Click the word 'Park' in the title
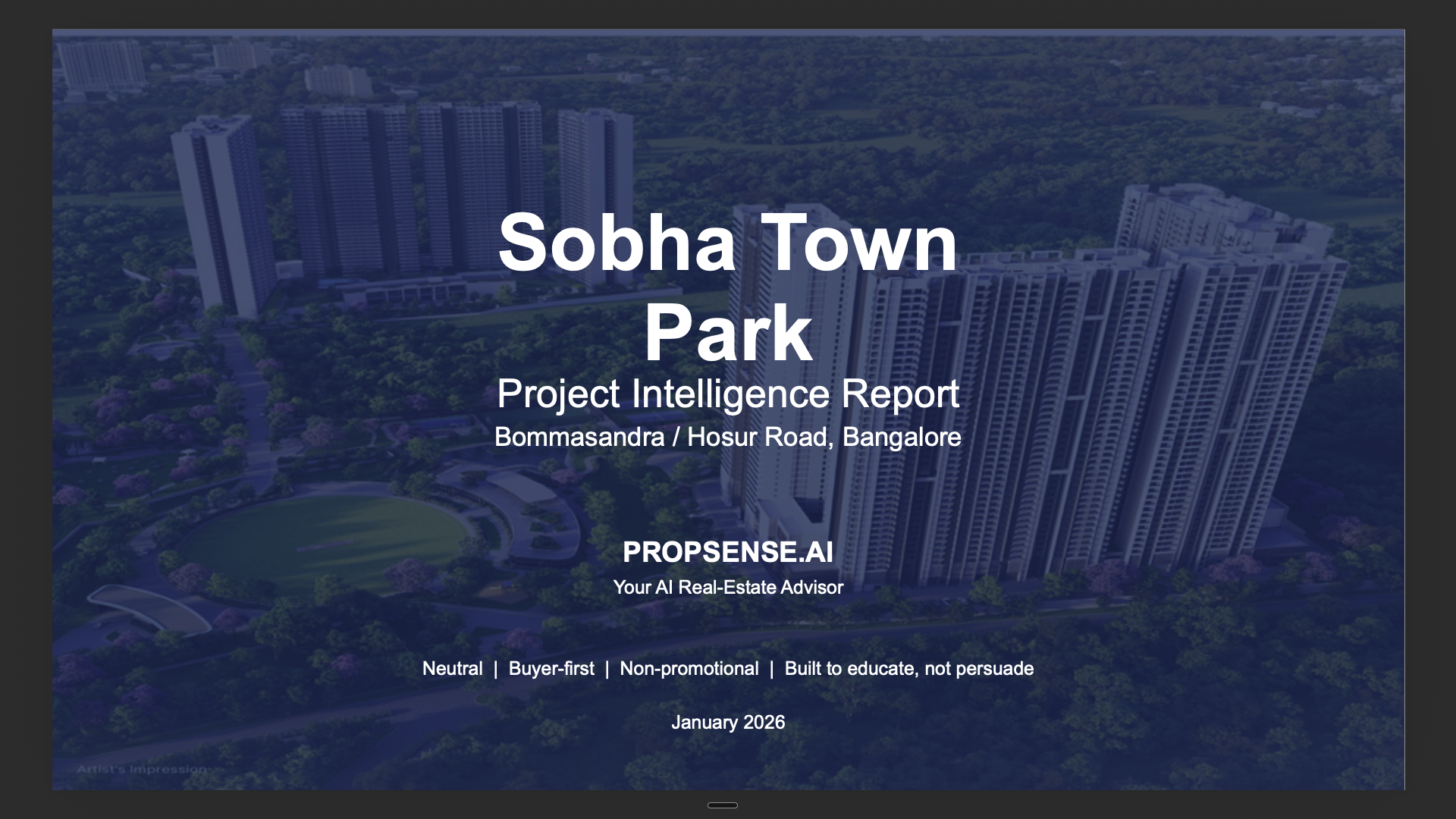This screenshot has width=1456, height=819. click(727, 332)
